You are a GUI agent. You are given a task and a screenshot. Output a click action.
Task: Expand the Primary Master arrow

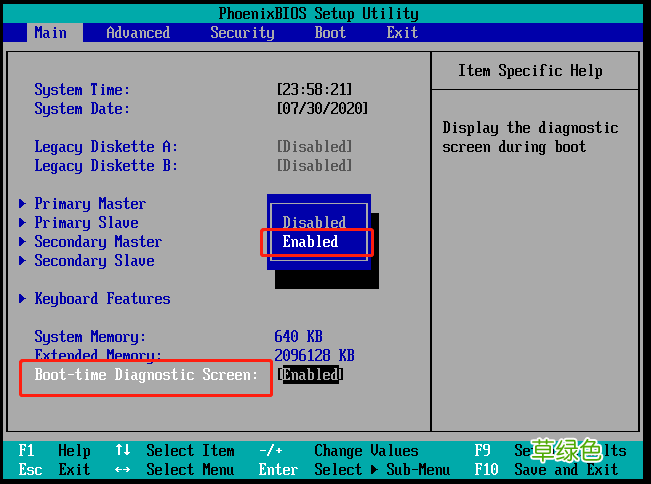coord(22,203)
